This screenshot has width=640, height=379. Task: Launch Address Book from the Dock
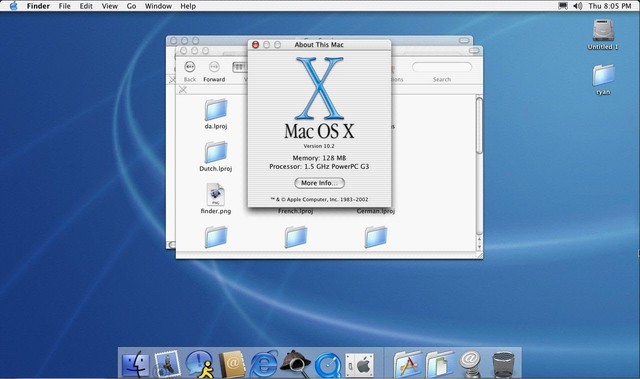point(232,363)
